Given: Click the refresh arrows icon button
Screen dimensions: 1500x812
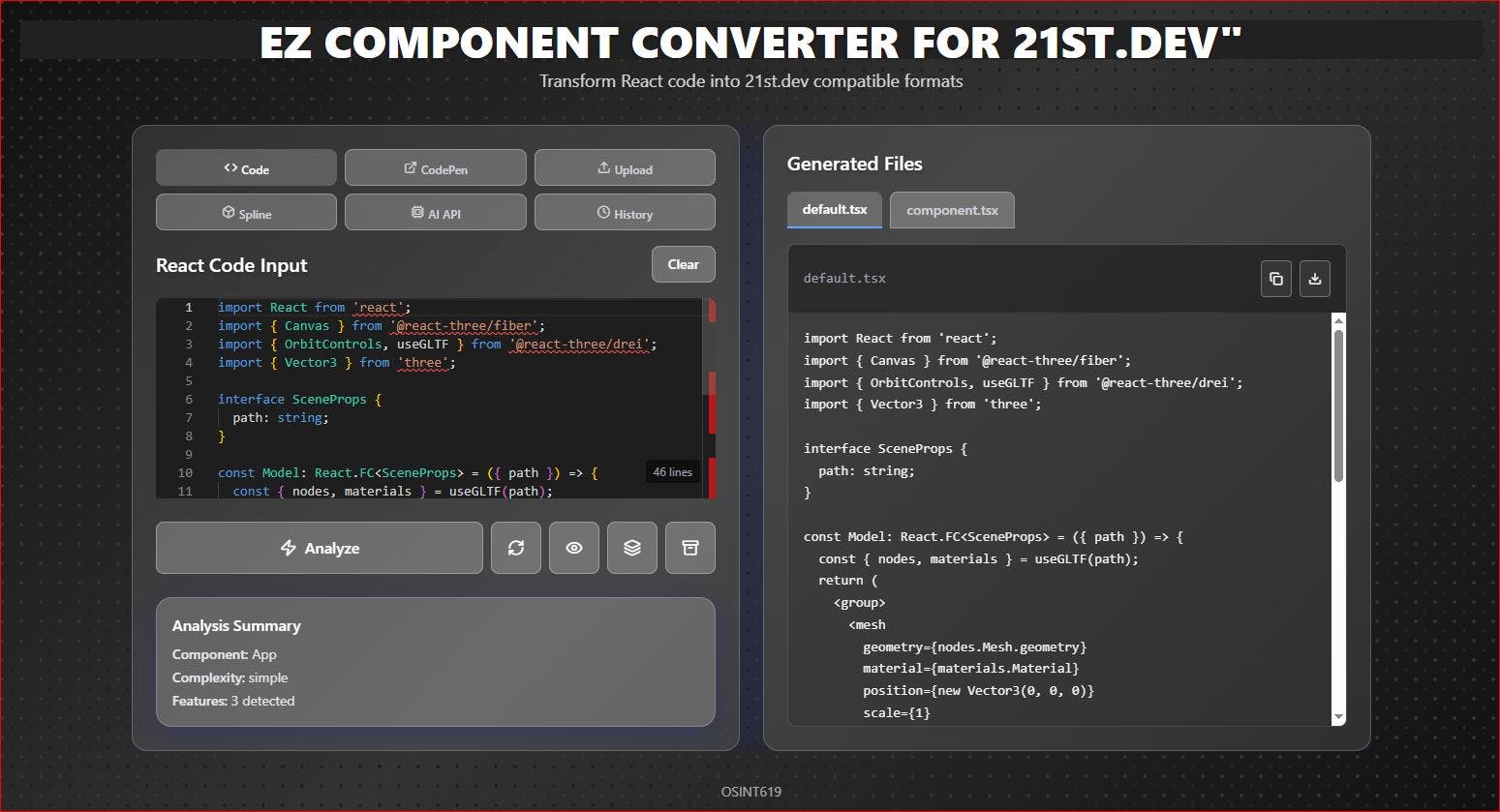Looking at the screenshot, I should [x=516, y=548].
